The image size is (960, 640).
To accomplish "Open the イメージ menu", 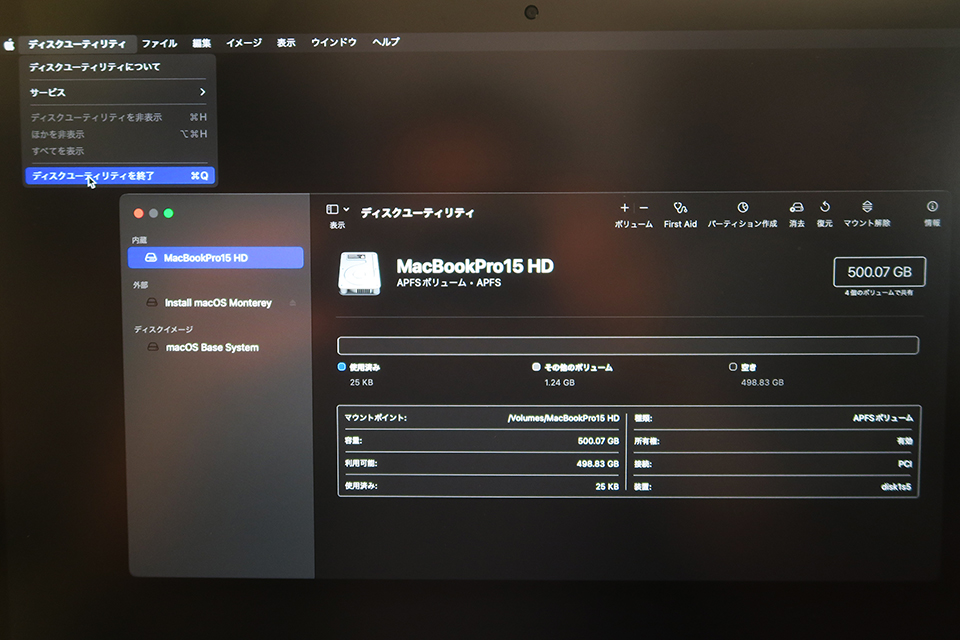I will (244, 43).
